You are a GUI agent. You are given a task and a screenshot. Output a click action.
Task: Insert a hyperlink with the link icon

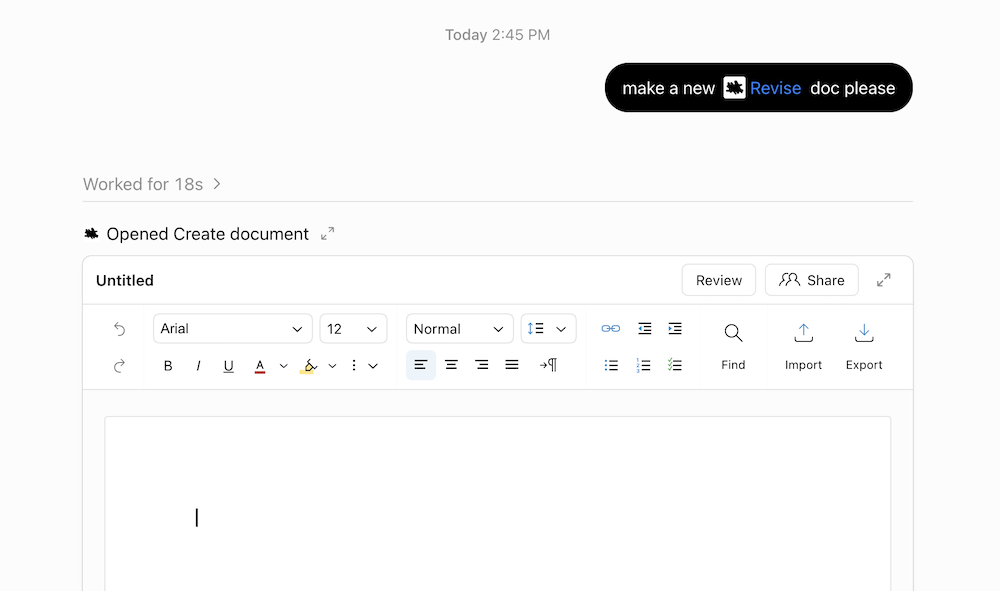coord(610,329)
